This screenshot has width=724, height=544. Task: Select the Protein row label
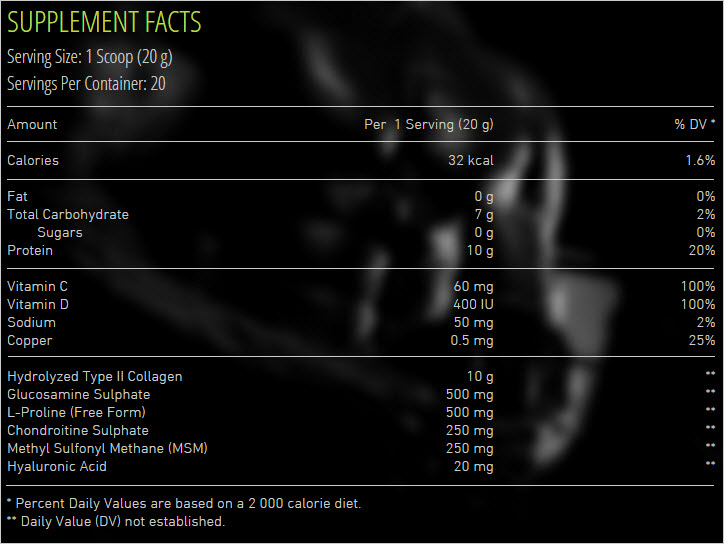click(x=30, y=251)
